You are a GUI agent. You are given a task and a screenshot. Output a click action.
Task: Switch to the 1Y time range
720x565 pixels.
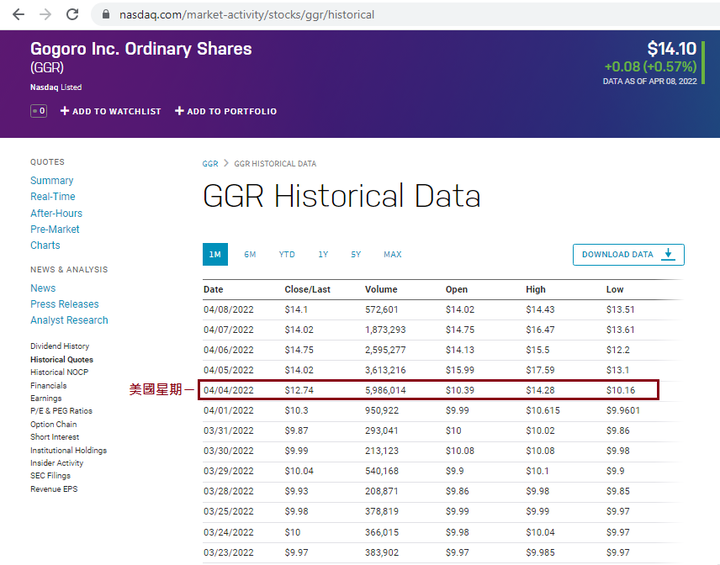[323, 254]
